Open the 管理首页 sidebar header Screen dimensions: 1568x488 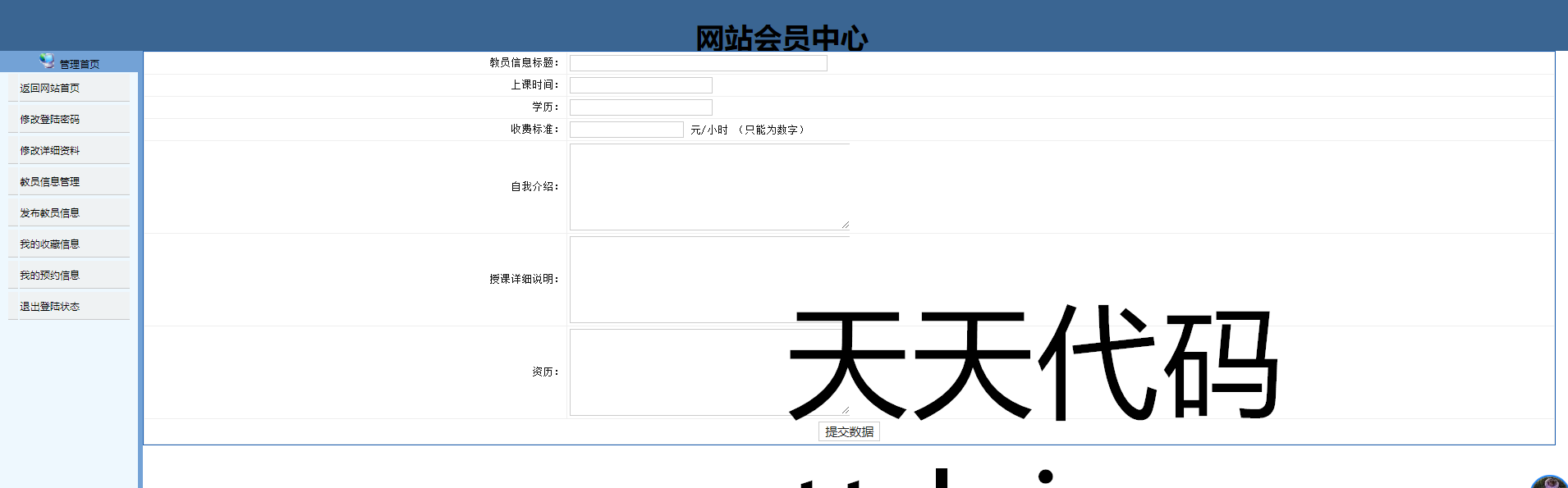tap(79, 64)
